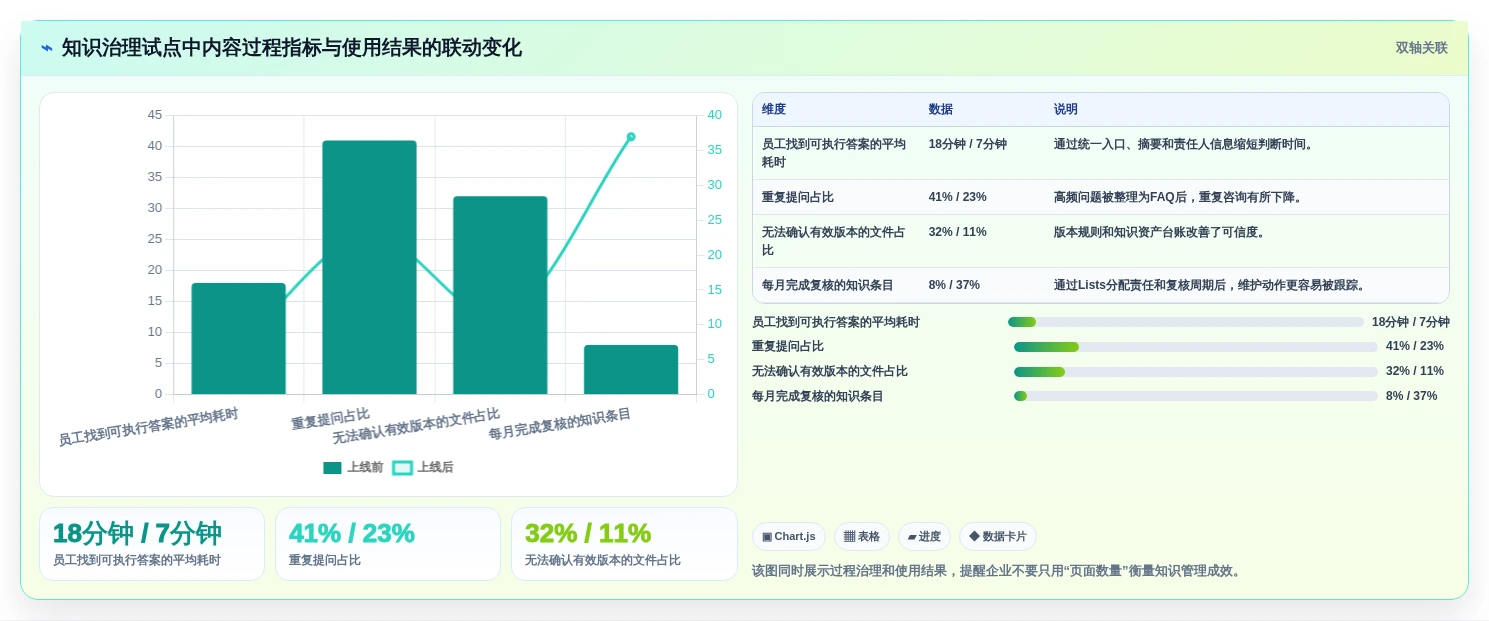The height and width of the screenshot is (621, 1489).
Task: Click the line chart end point at 37
Action: point(631,136)
